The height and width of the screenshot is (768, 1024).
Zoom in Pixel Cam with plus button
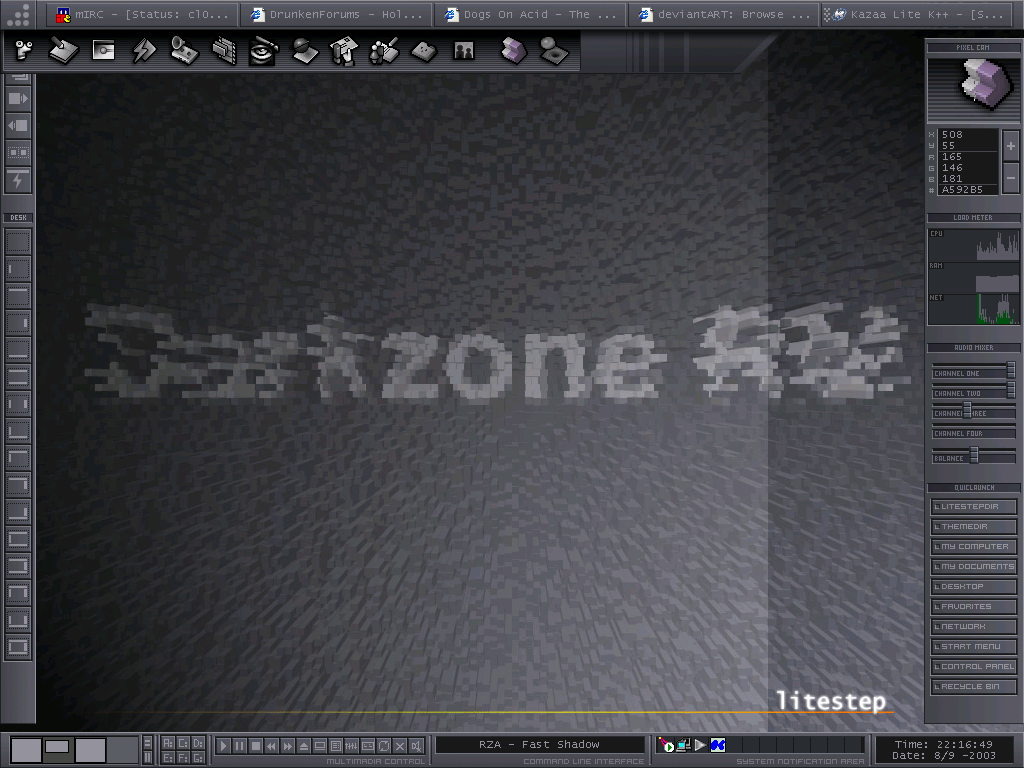click(x=1011, y=146)
